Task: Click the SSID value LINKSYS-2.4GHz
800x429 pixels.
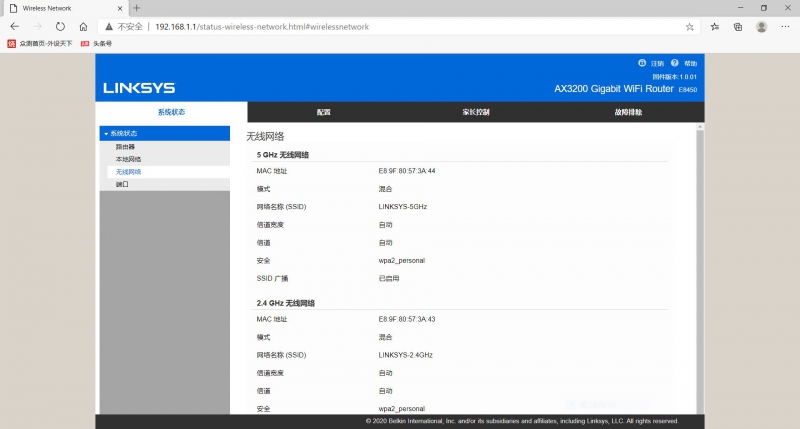Action: 406,355
